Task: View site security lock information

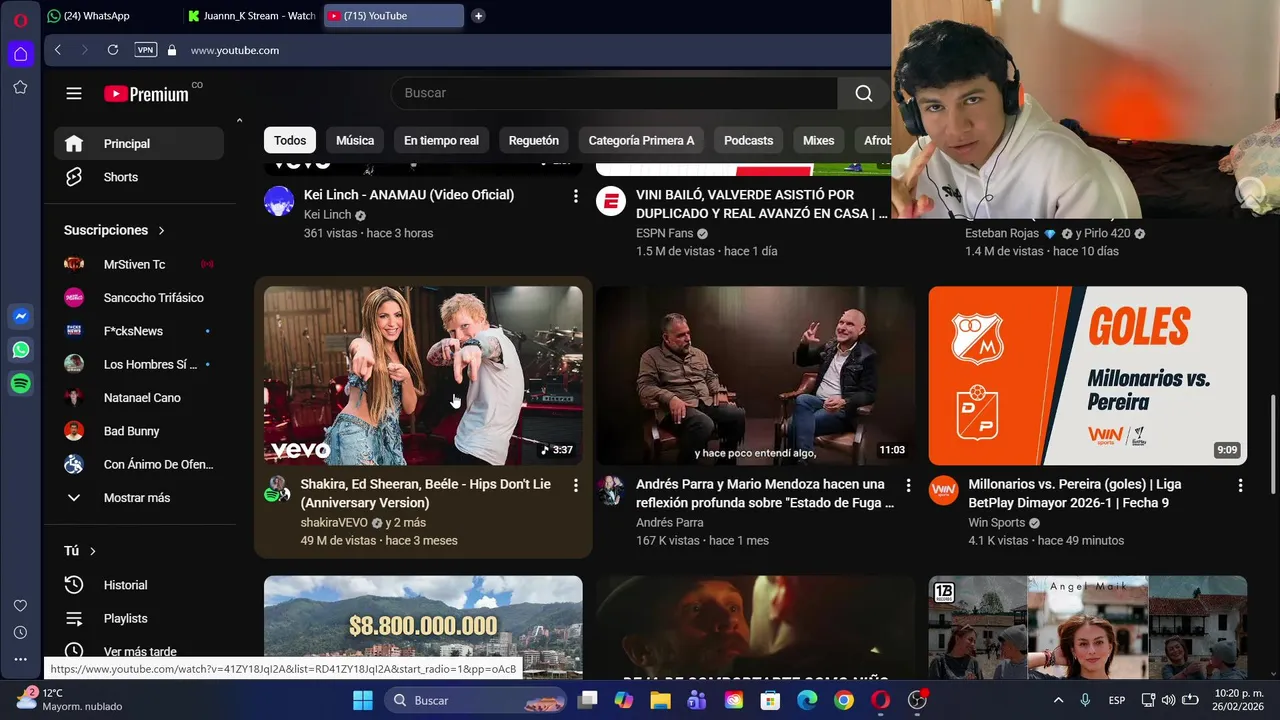Action: 172,50
